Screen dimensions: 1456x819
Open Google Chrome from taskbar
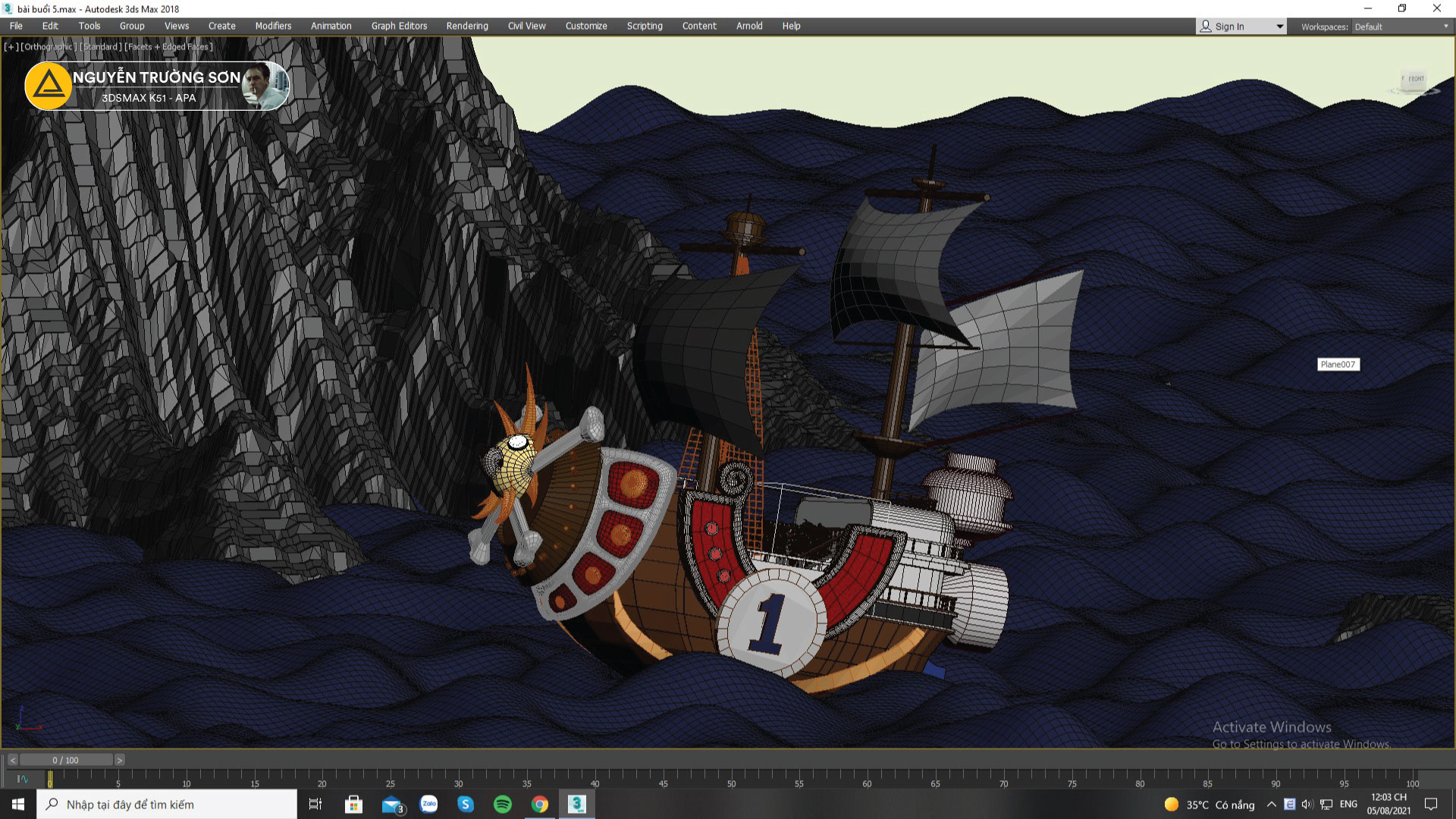click(x=540, y=804)
